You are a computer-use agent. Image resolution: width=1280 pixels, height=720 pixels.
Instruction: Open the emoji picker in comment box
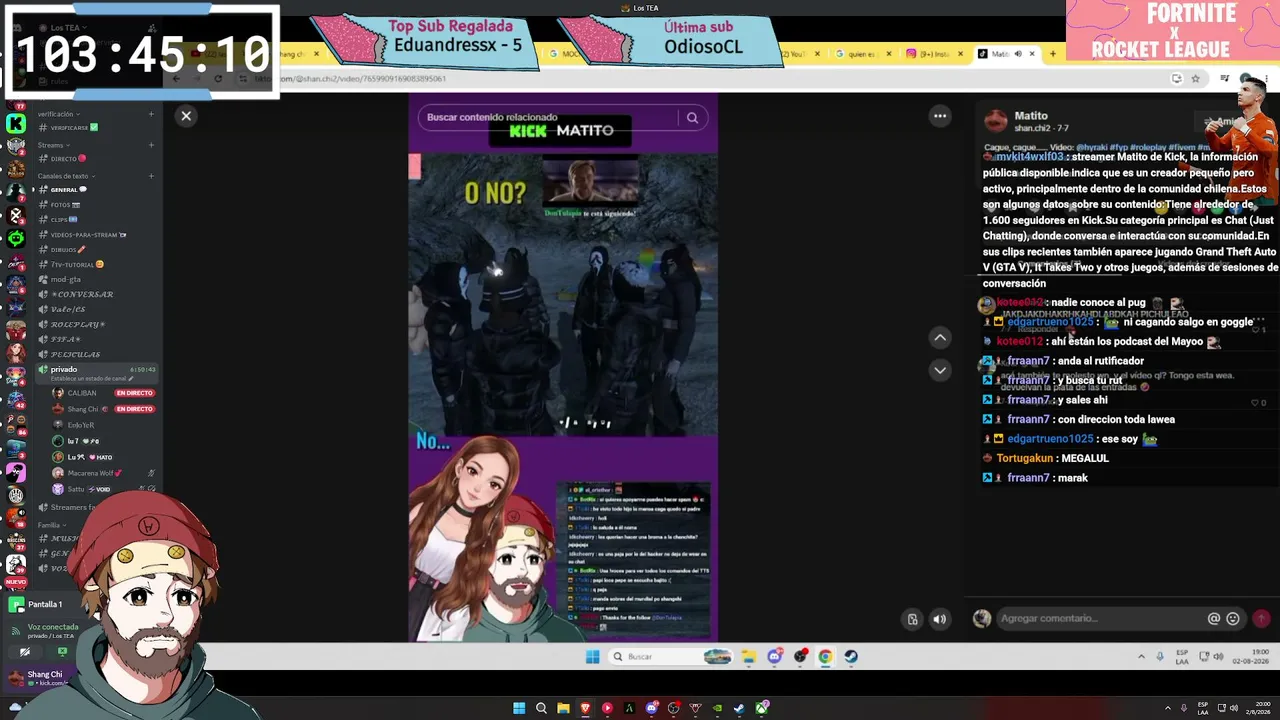pyautogui.click(x=1233, y=619)
